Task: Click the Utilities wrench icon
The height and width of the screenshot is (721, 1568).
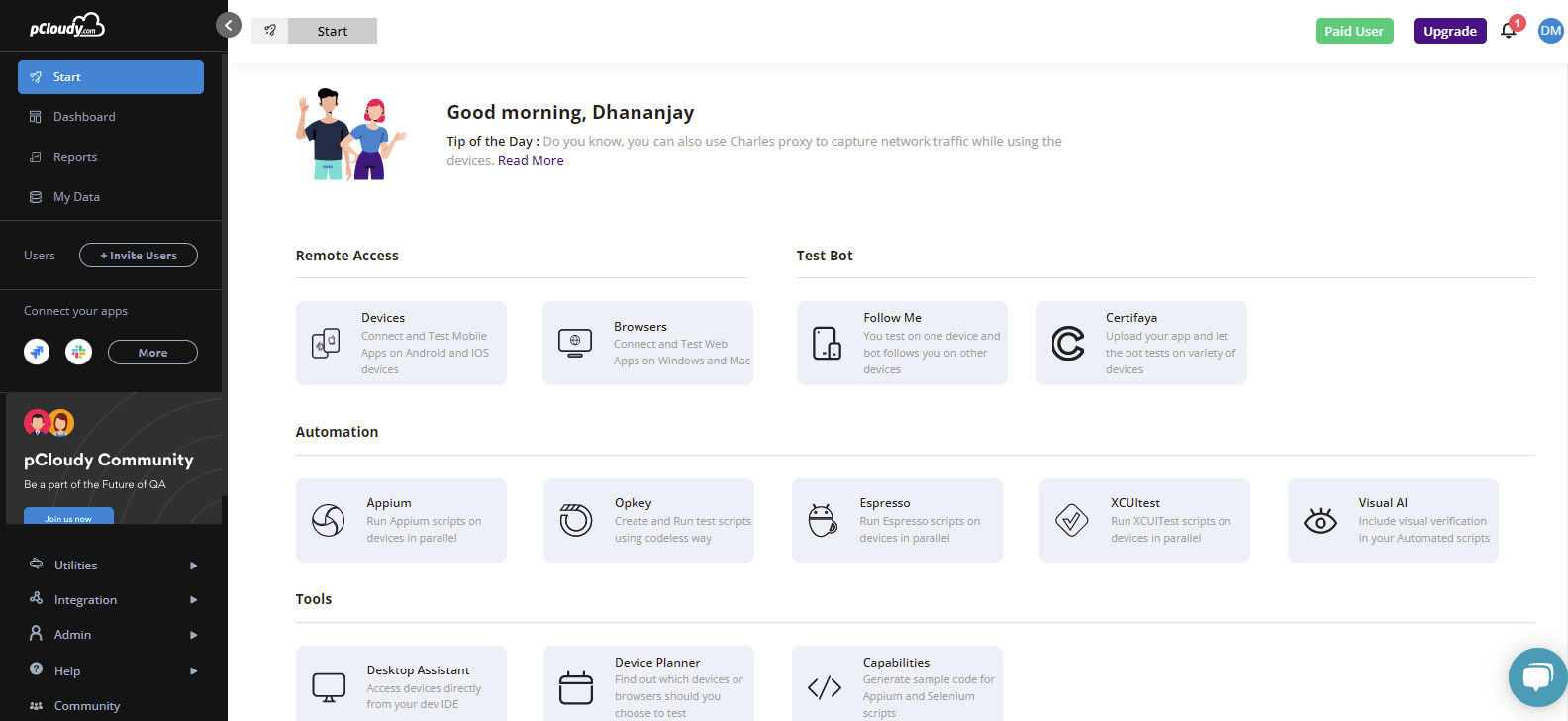Action: 36,564
